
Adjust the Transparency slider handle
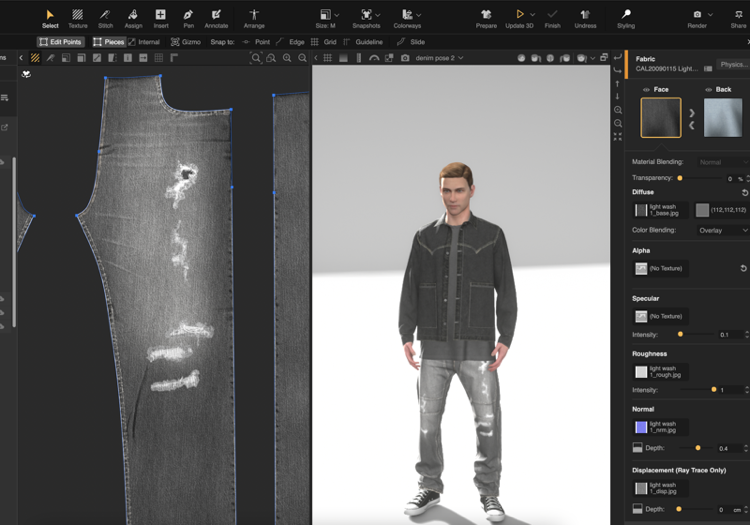coord(680,178)
